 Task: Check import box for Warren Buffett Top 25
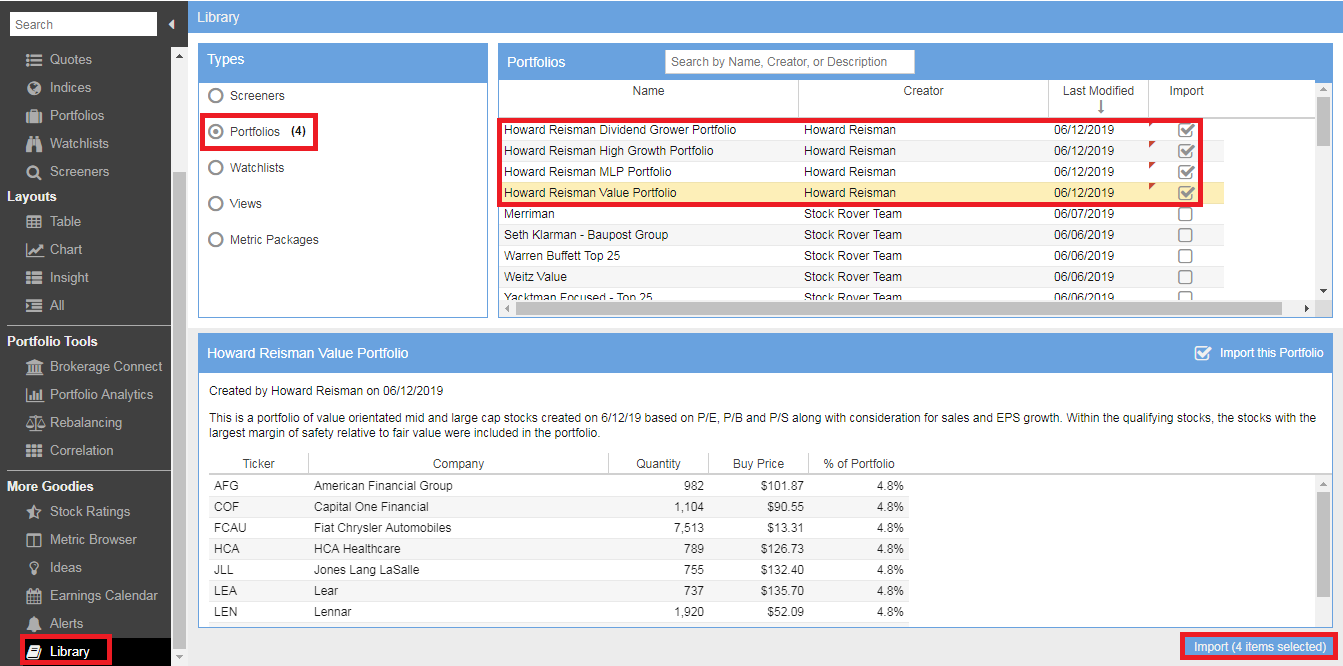[x=1185, y=256]
